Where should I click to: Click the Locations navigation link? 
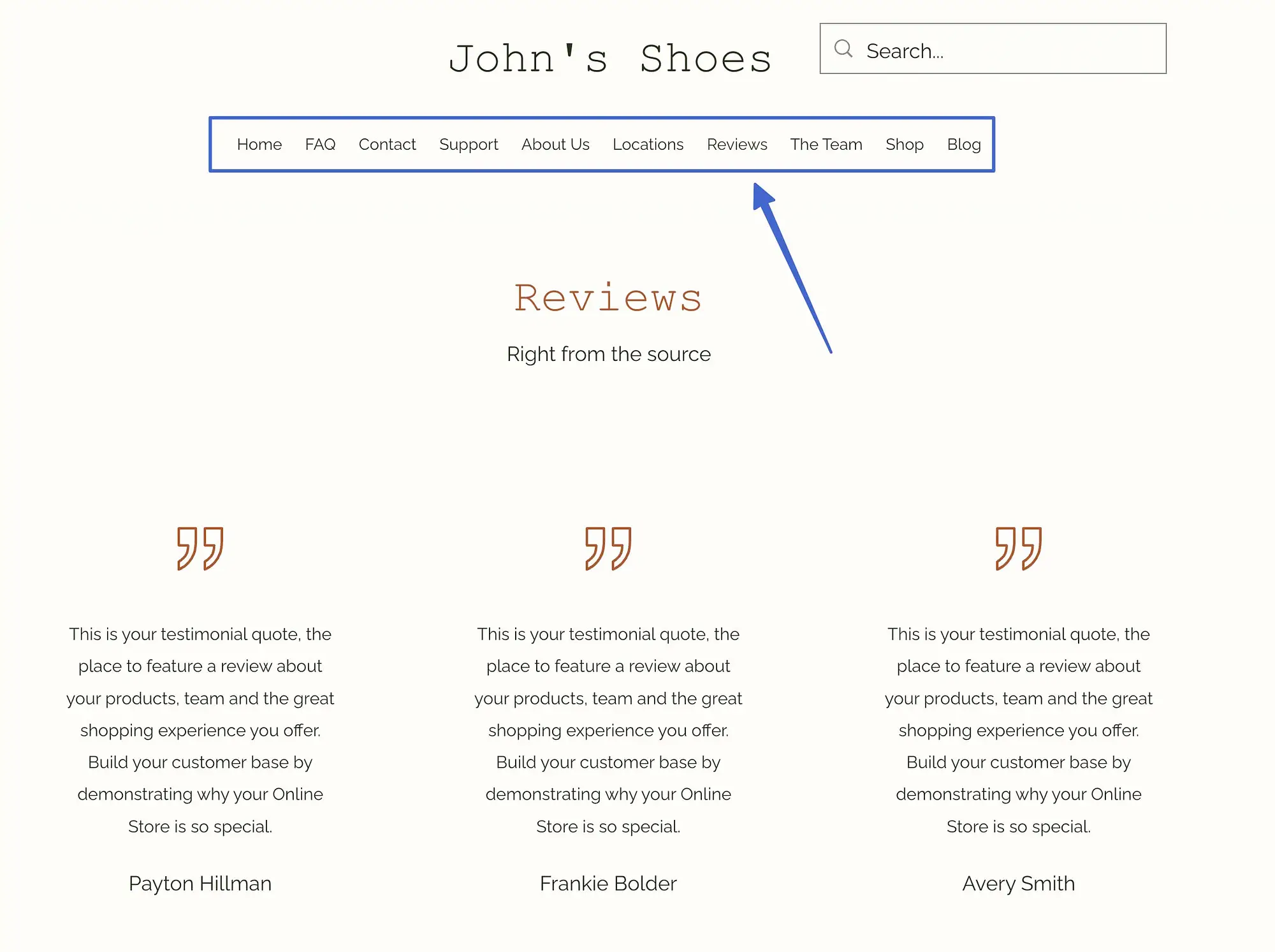point(648,144)
